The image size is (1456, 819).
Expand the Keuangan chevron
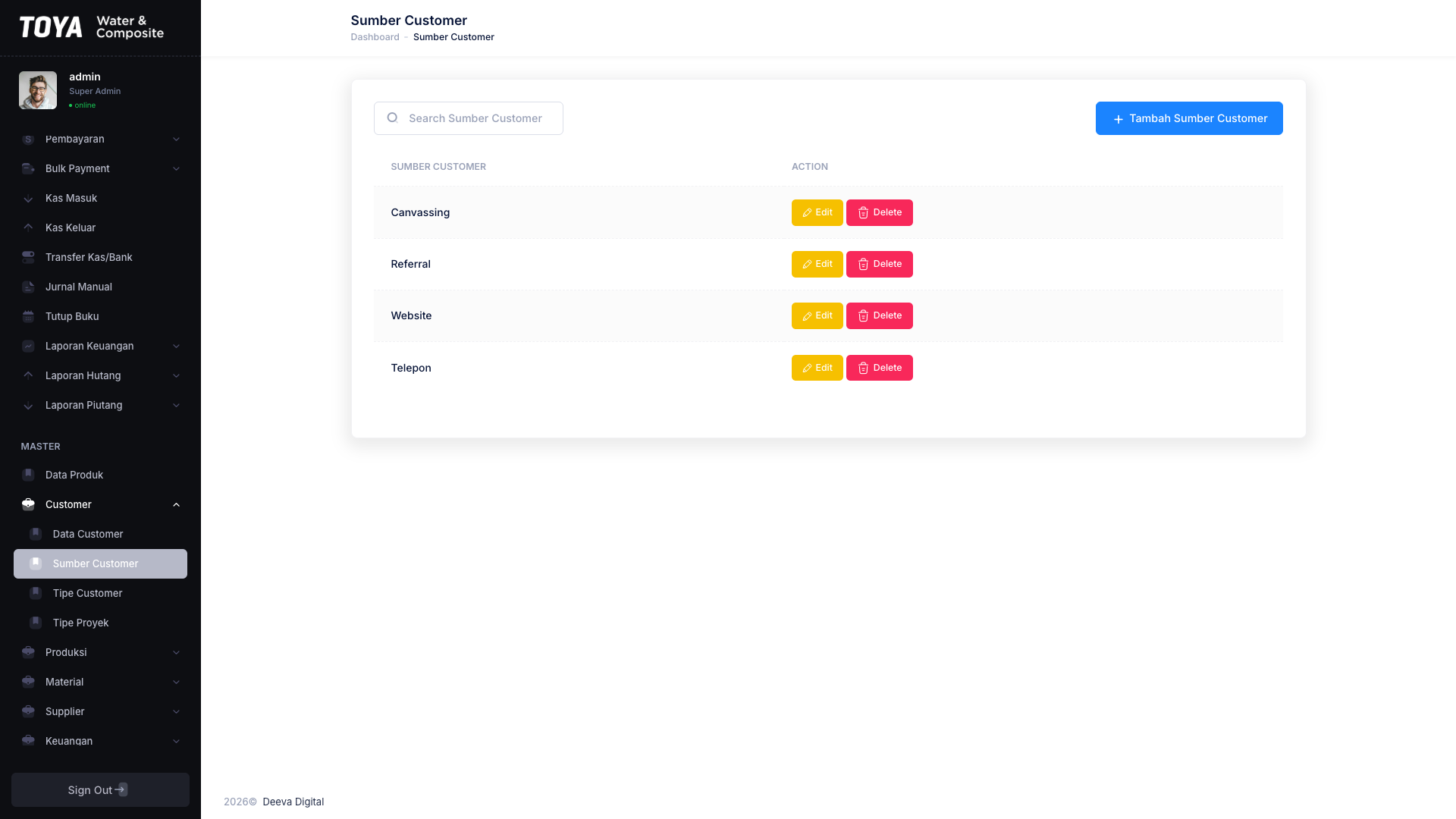(176, 741)
